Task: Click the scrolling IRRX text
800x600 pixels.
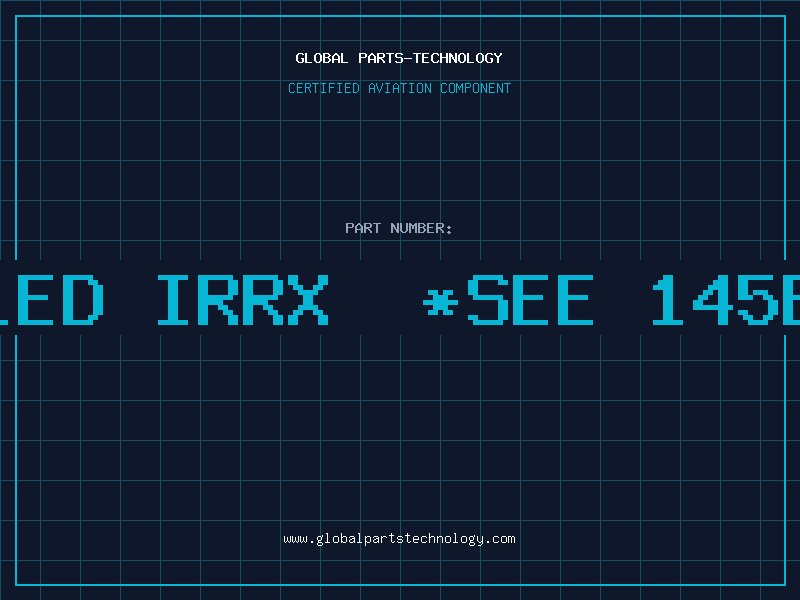Action: (243, 300)
